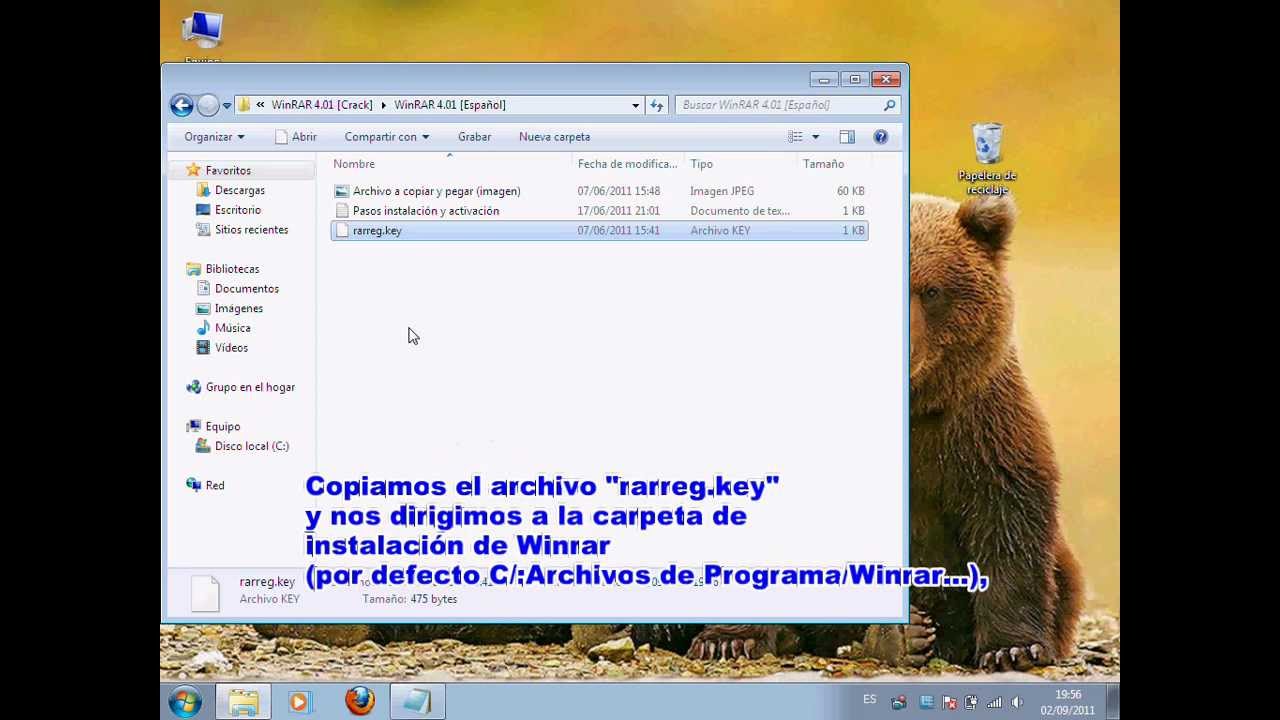Screen dimensions: 1280x720
Task: Click the forward navigation arrow
Action: point(207,105)
